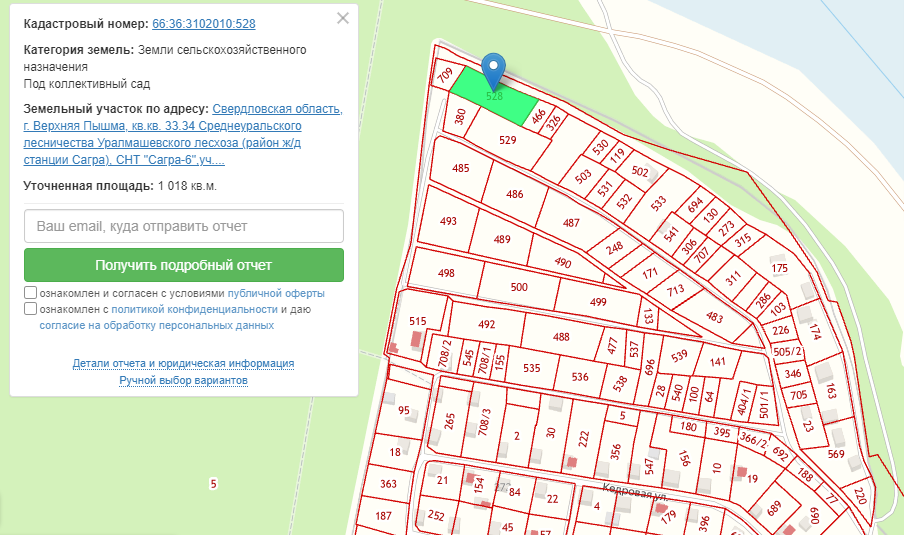Select parcel 248 on the map

coord(614,247)
